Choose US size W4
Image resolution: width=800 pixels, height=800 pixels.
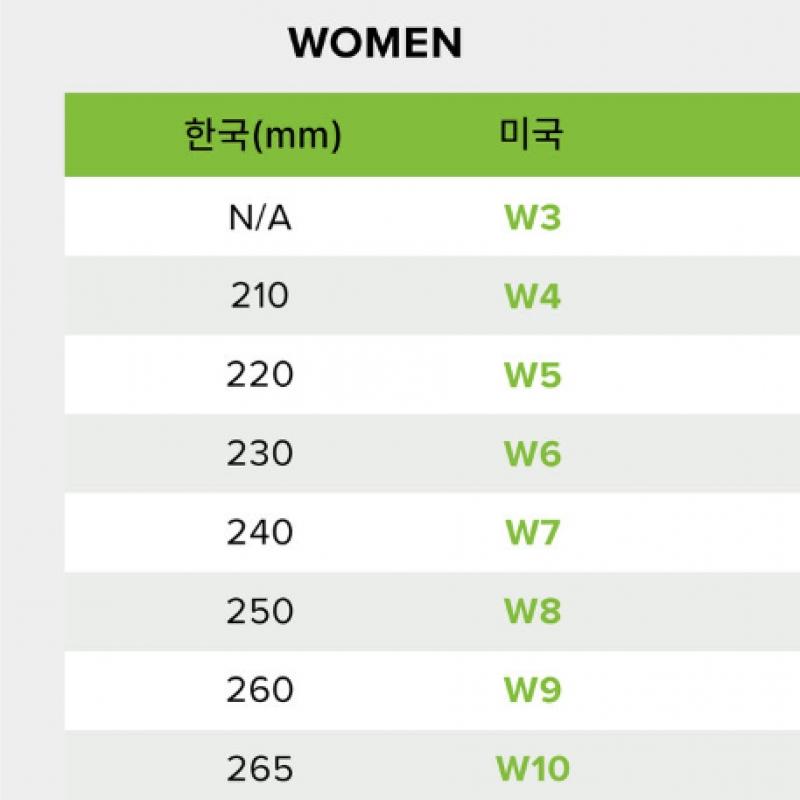pyautogui.click(x=532, y=297)
